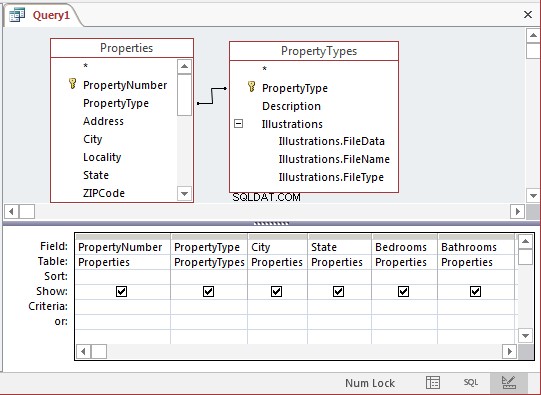The image size is (541, 395).
Task: Select Illustrations.FileData field
Action: coord(332,141)
